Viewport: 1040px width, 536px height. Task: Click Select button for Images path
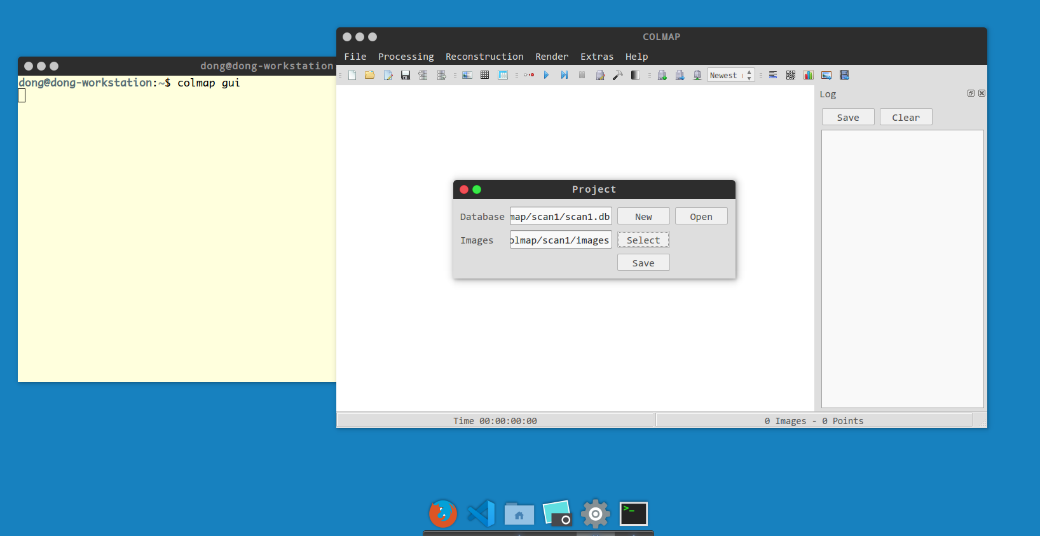[643, 239]
